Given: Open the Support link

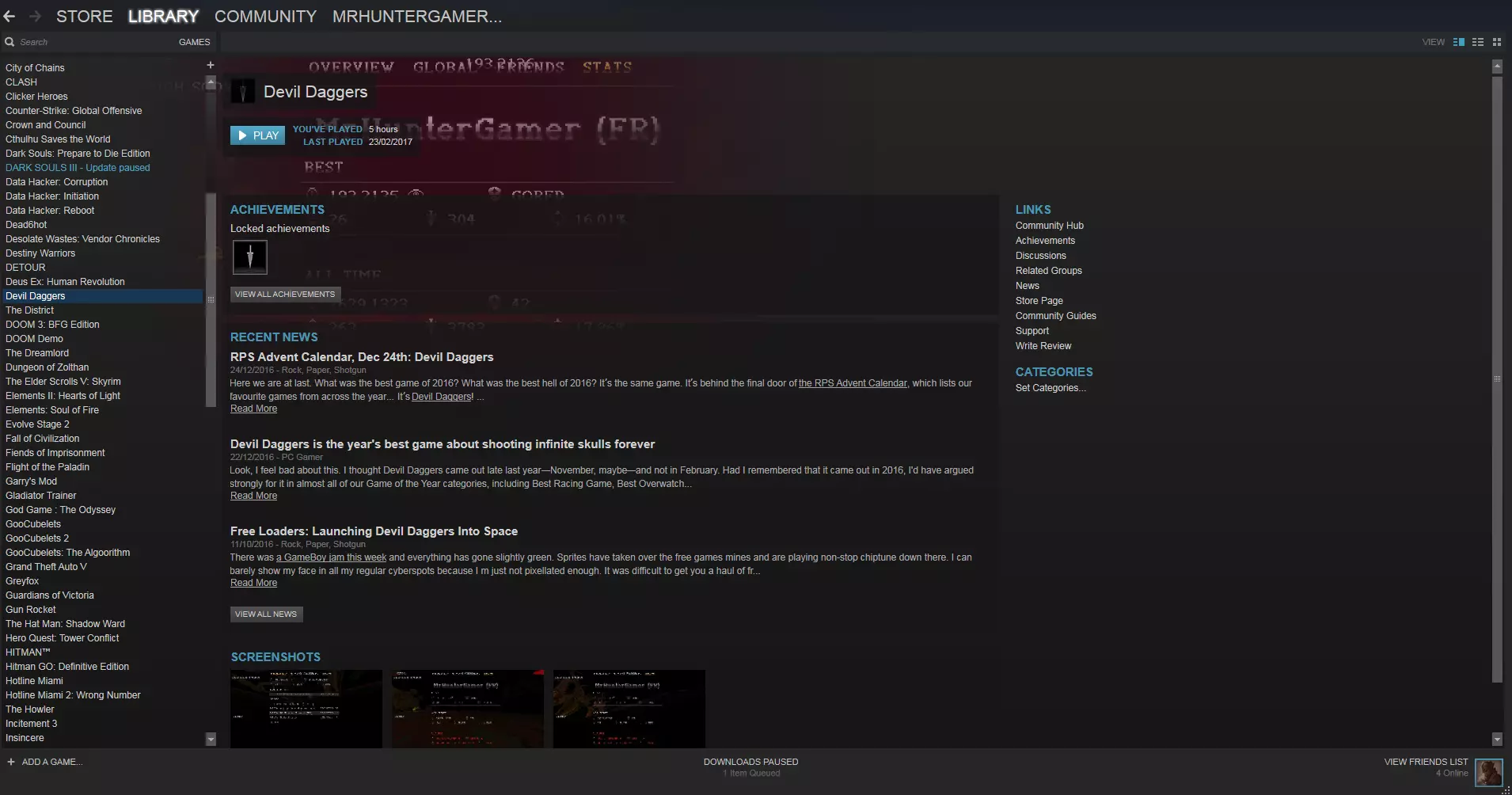Looking at the screenshot, I should click(x=1032, y=331).
